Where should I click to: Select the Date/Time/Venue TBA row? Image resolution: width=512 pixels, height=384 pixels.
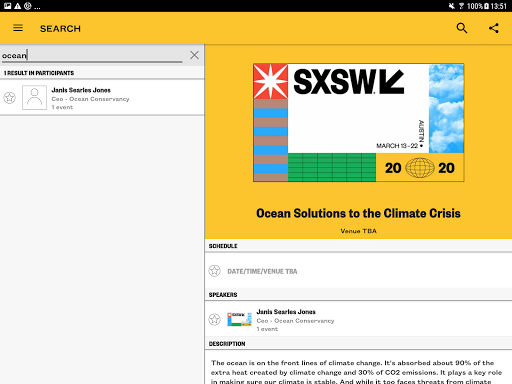point(358,271)
